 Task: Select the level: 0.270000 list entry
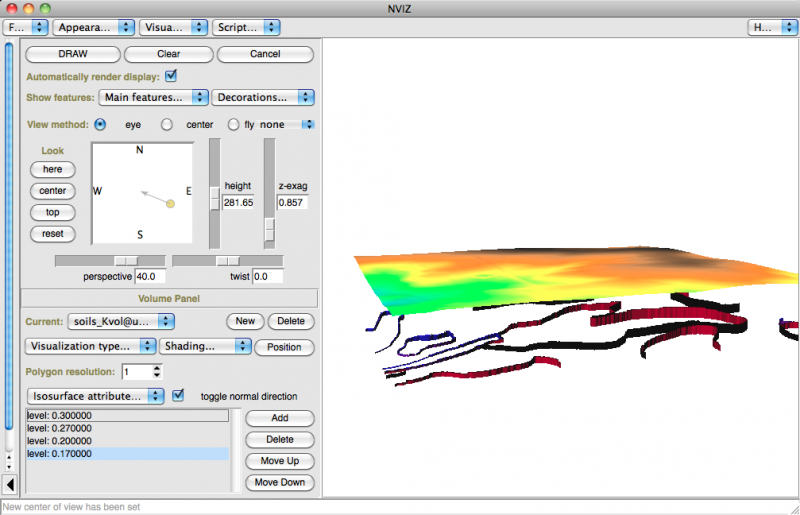click(x=127, y=428)
